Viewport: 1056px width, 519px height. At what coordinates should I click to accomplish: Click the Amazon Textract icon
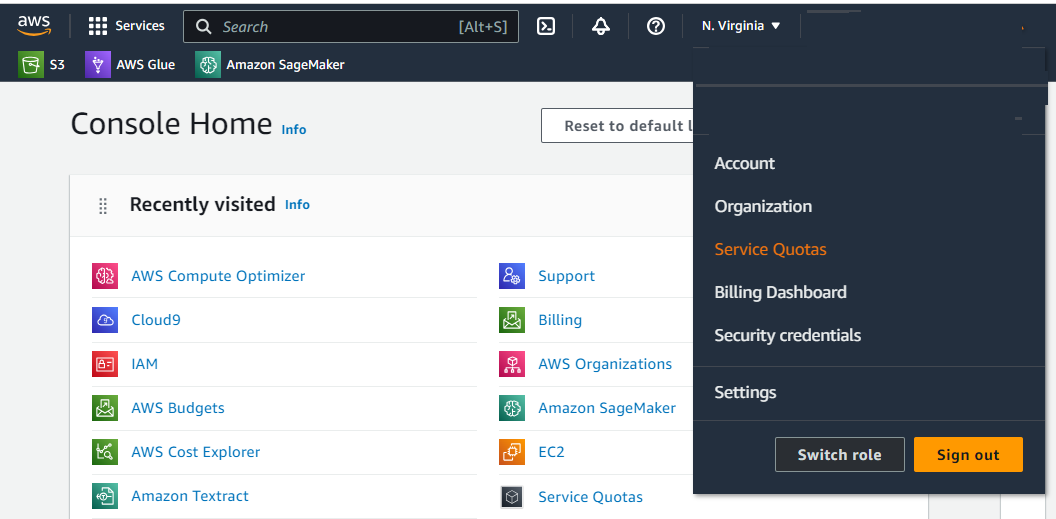pos(105,496)
